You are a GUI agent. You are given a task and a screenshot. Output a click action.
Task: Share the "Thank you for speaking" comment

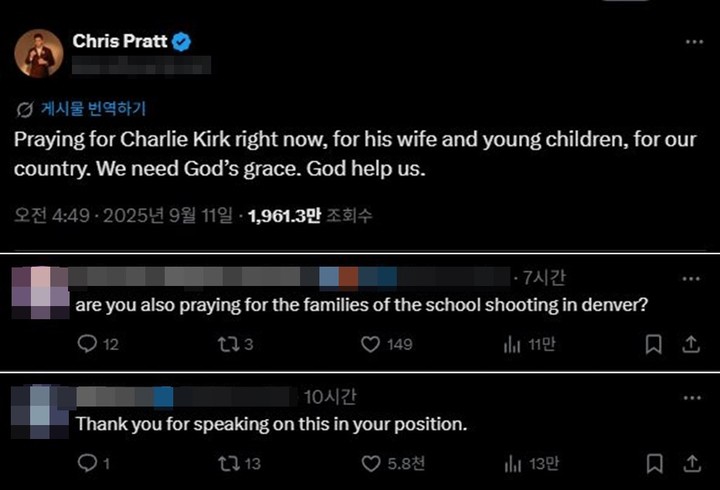point(690,462)
